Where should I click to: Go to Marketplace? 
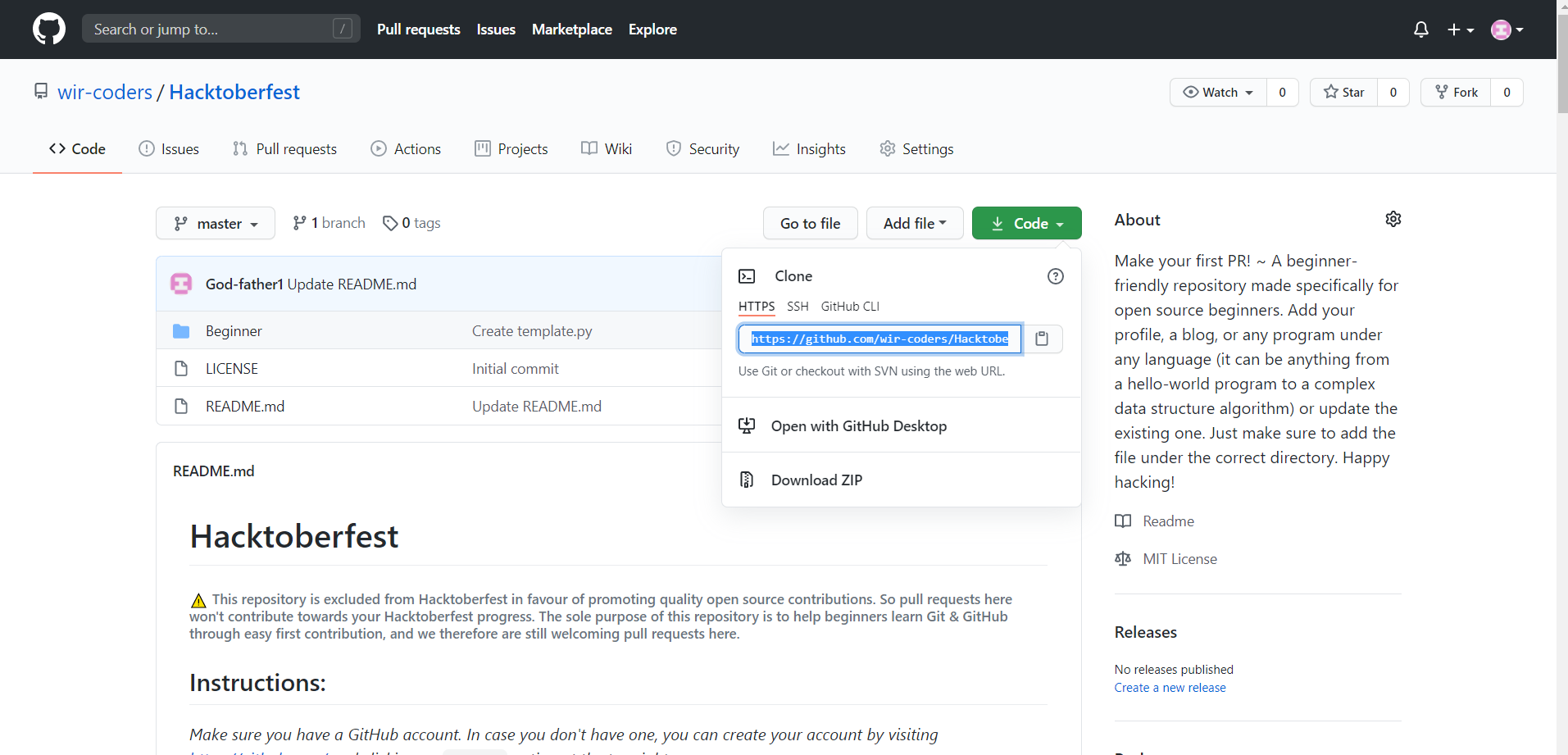pyautogui.click(x=572, y=29)
